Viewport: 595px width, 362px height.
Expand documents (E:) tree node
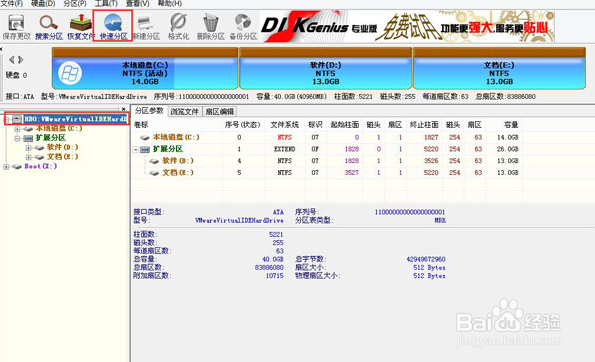28,157
